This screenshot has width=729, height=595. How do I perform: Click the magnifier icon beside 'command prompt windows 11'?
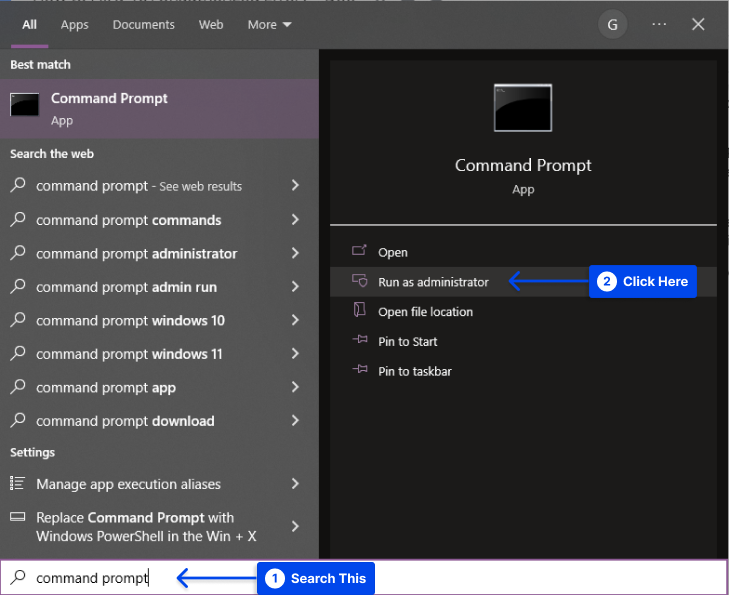coord(18,353)
